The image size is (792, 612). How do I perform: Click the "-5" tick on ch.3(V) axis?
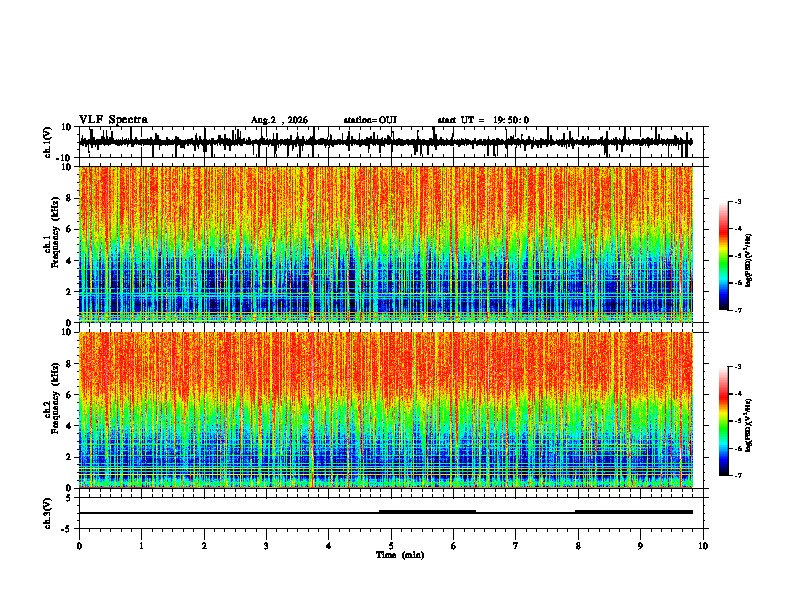pyautogui.click(x=68, y=529)
